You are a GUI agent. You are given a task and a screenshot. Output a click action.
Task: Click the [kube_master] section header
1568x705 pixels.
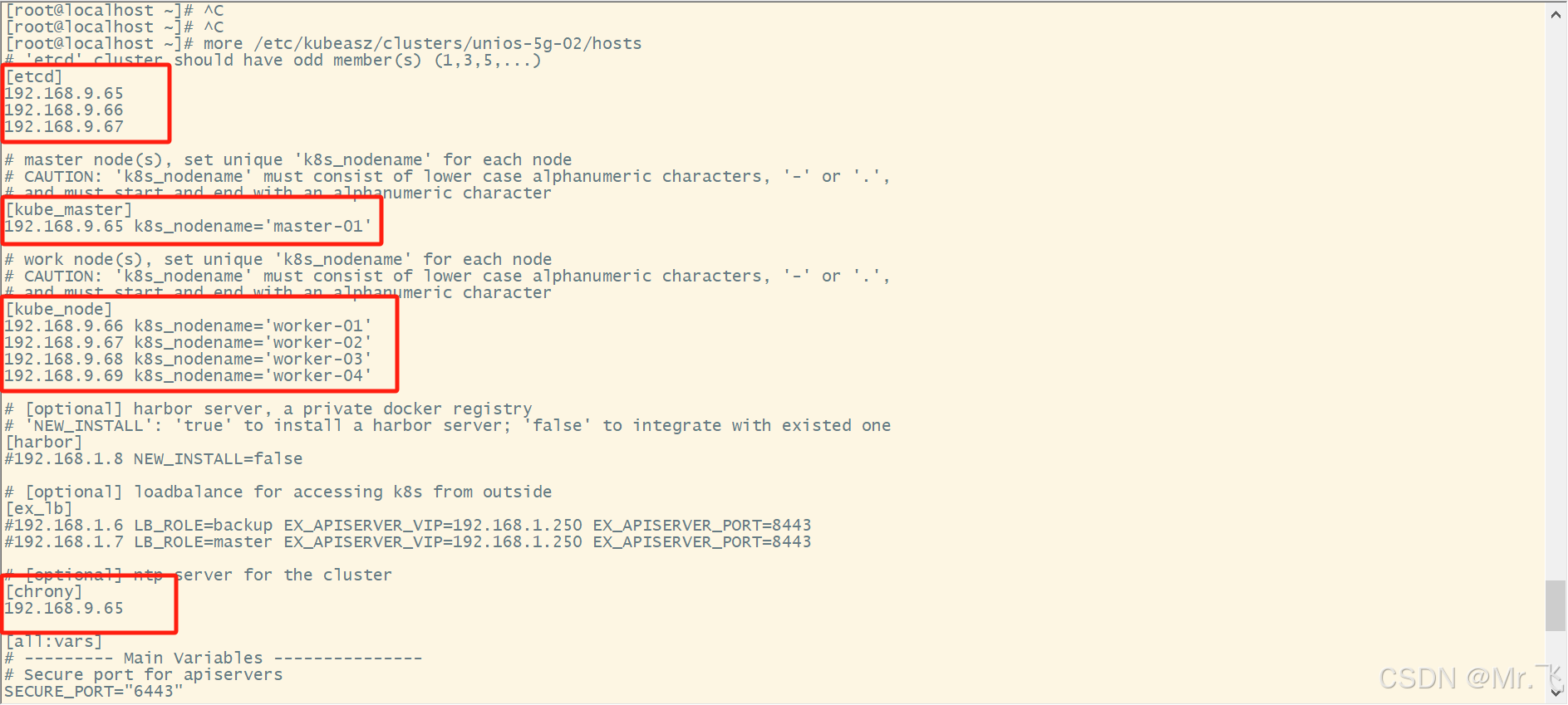tap(69, 210)
